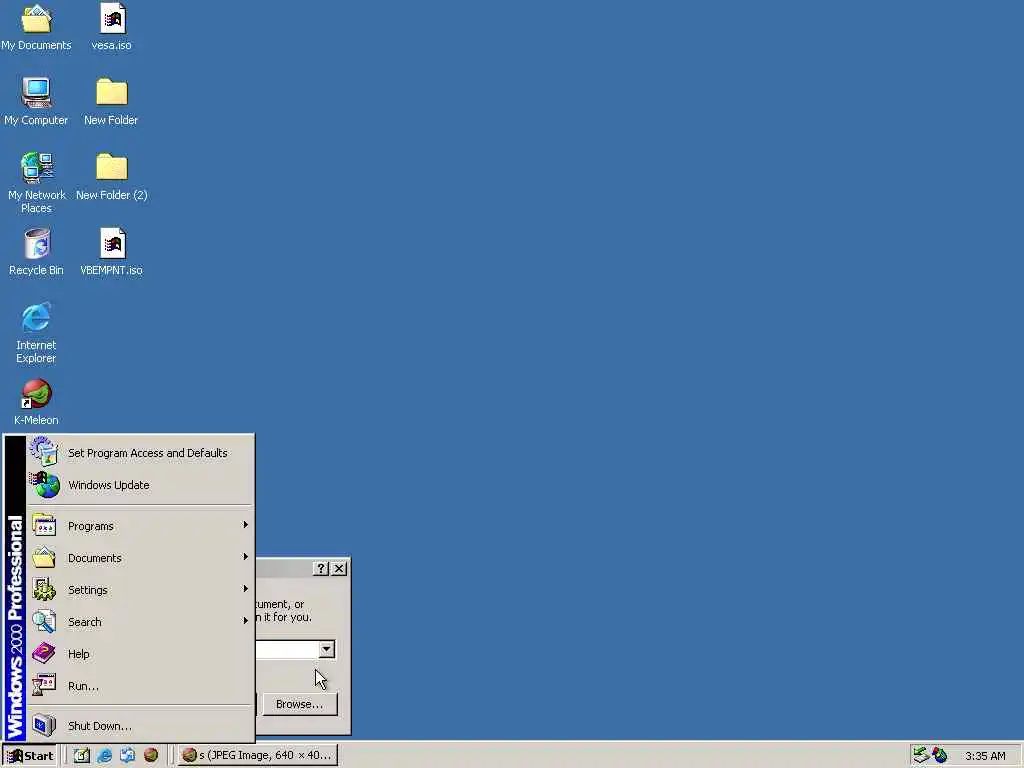The height and width of the screenshot is (768, 1024).
Task: Open the Programs submenu
Action: click(x=140, y=526)
